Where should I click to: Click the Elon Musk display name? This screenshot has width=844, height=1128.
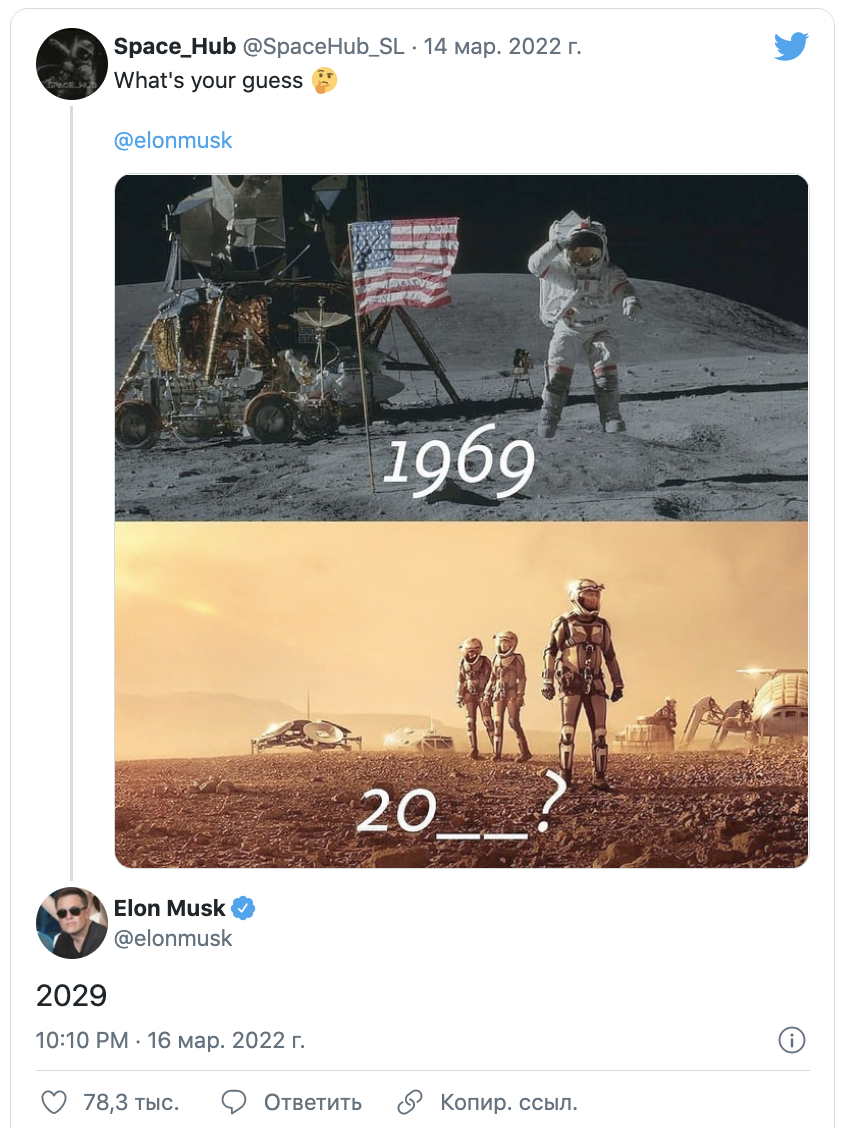169,908
